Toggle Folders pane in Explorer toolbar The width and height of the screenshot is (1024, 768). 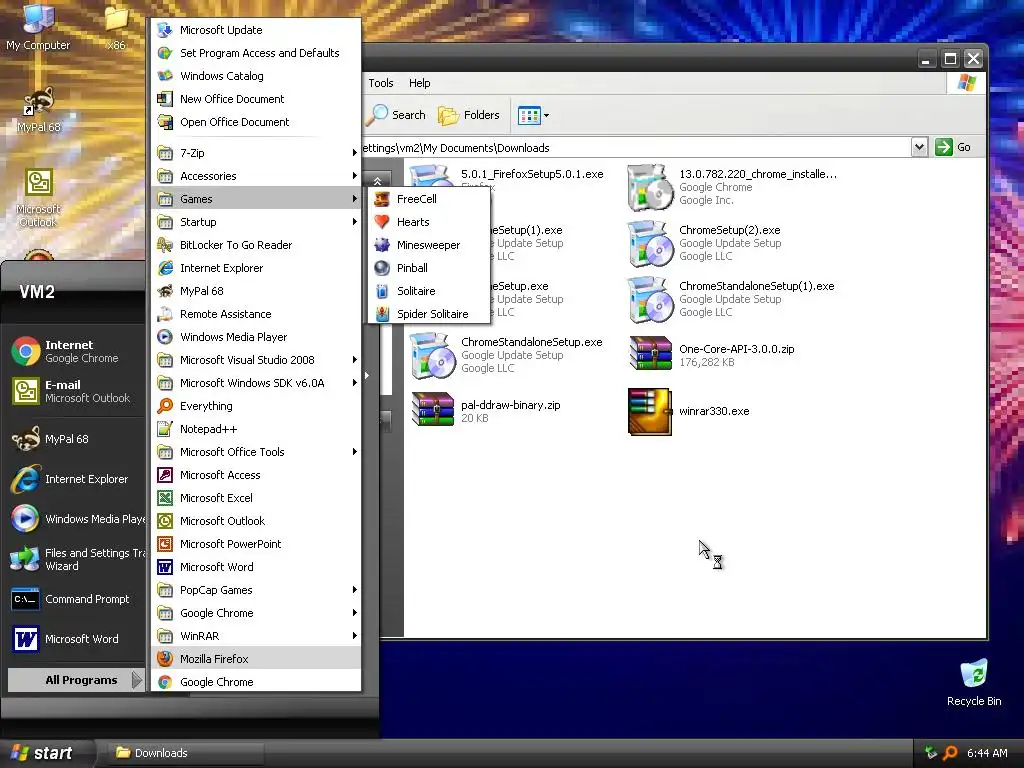(x=469, y=115)
